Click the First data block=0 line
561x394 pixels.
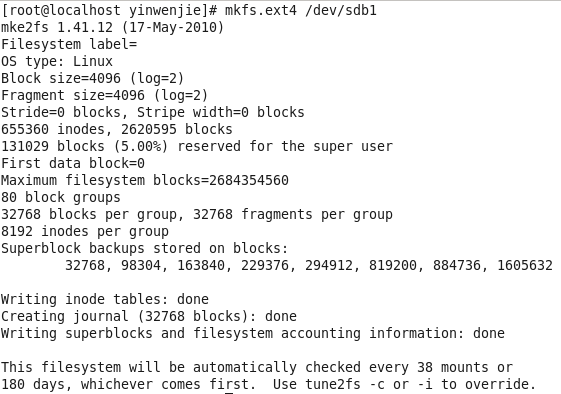pos(73,163)
